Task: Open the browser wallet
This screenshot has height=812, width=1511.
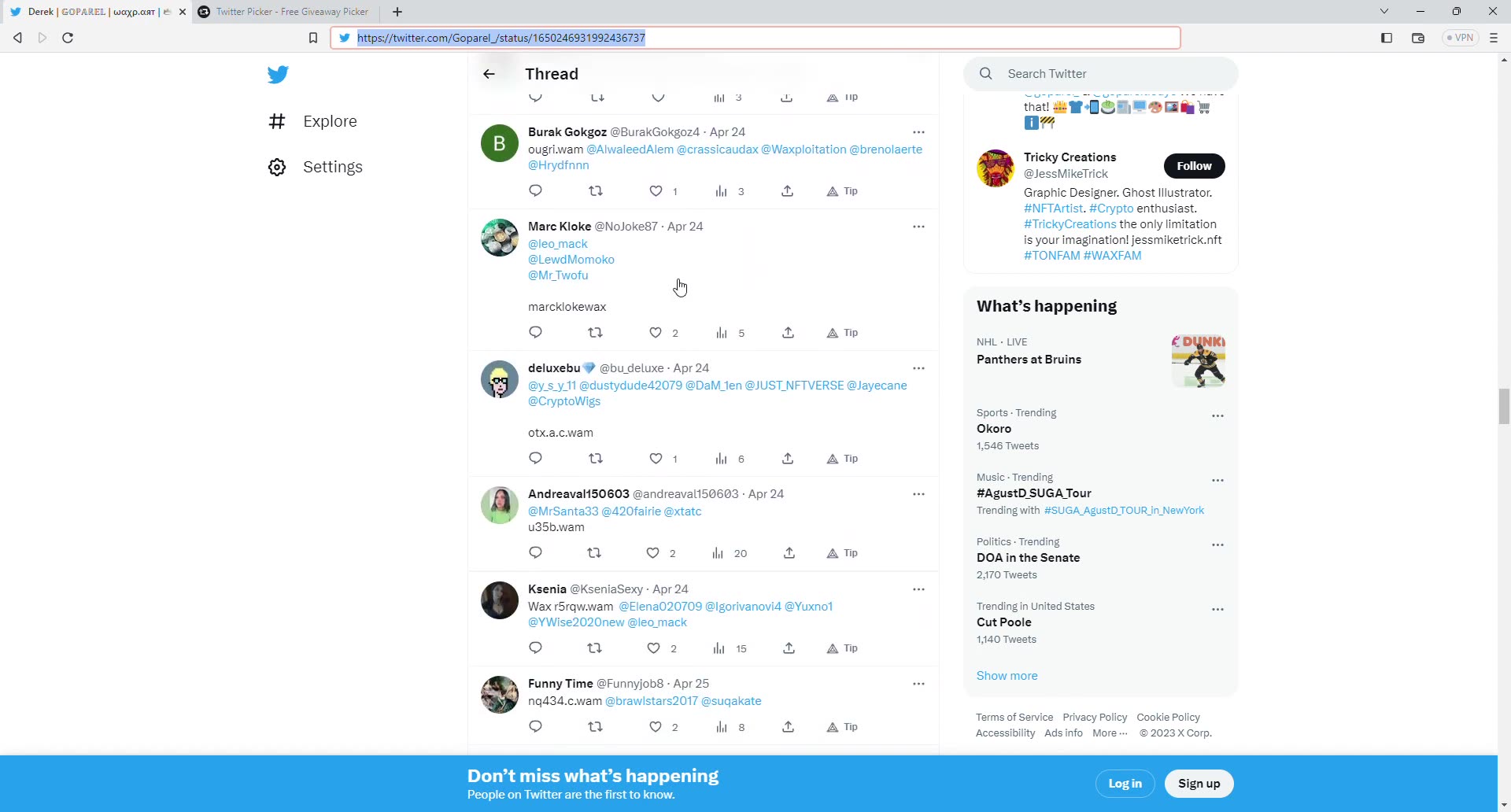Action: click(x=1418, y=38)
